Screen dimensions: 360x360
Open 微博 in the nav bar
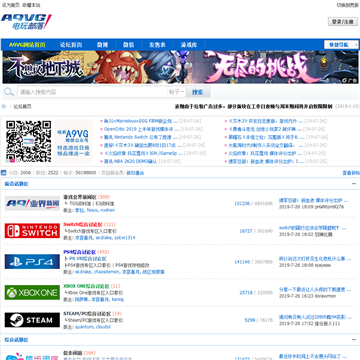pos(102,45)
